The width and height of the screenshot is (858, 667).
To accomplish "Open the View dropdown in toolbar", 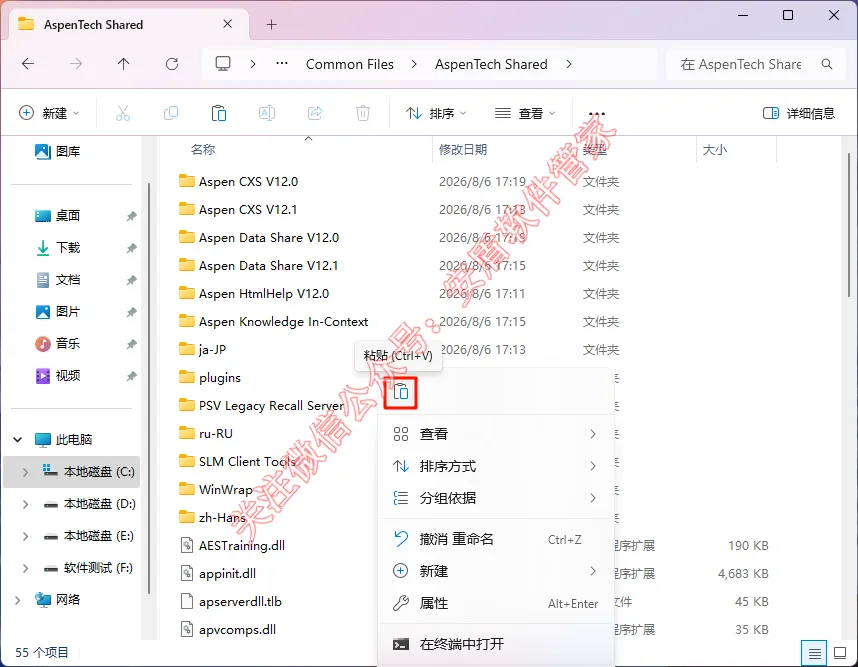I will point(525,113).
